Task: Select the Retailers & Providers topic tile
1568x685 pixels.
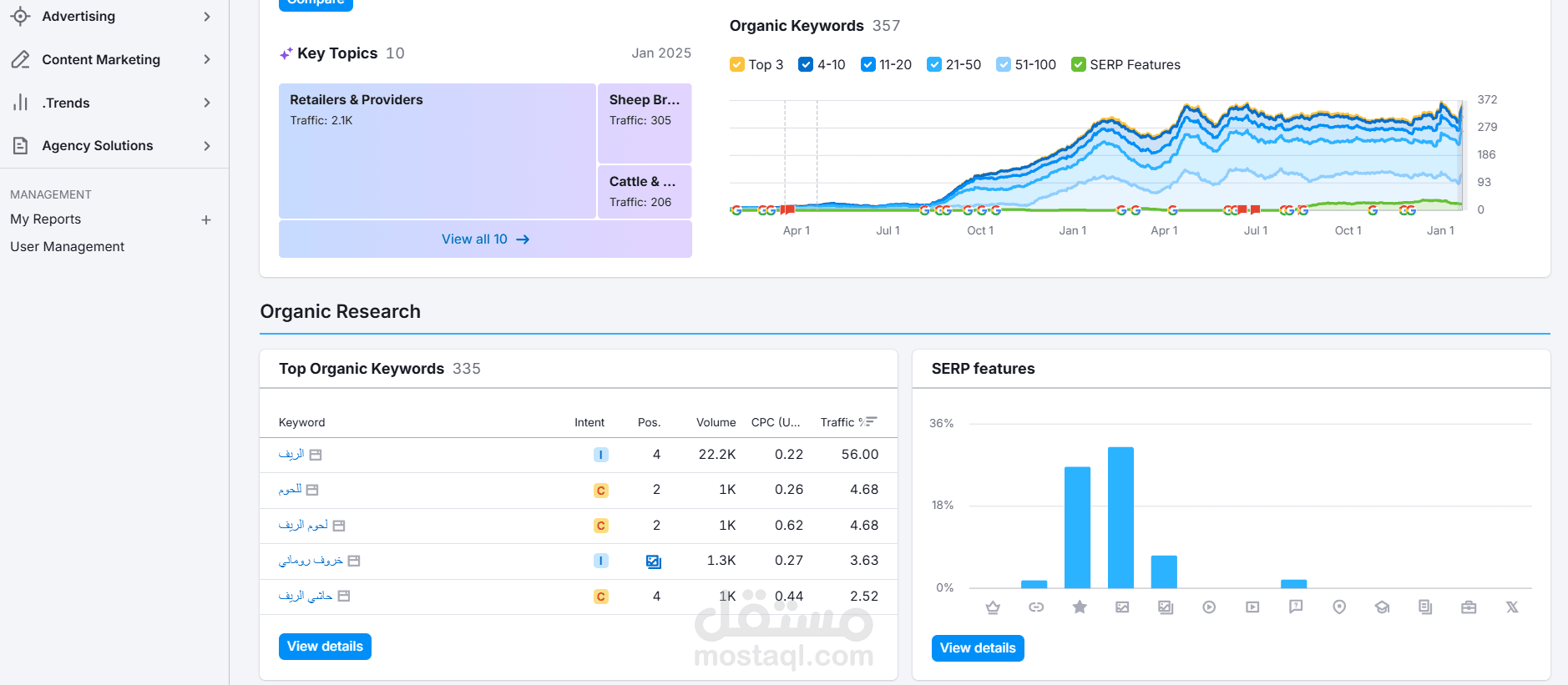Action: (438, 151)
